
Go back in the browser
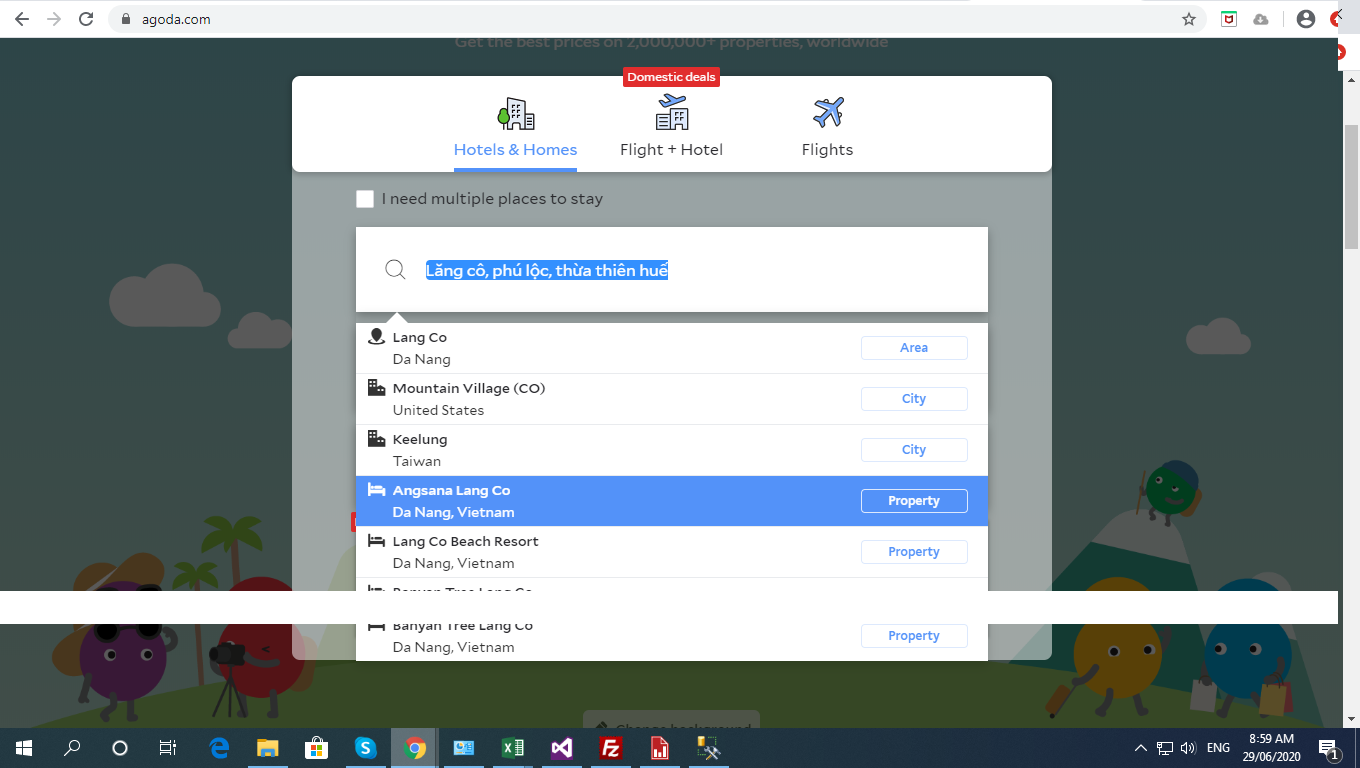coord(22,19)
